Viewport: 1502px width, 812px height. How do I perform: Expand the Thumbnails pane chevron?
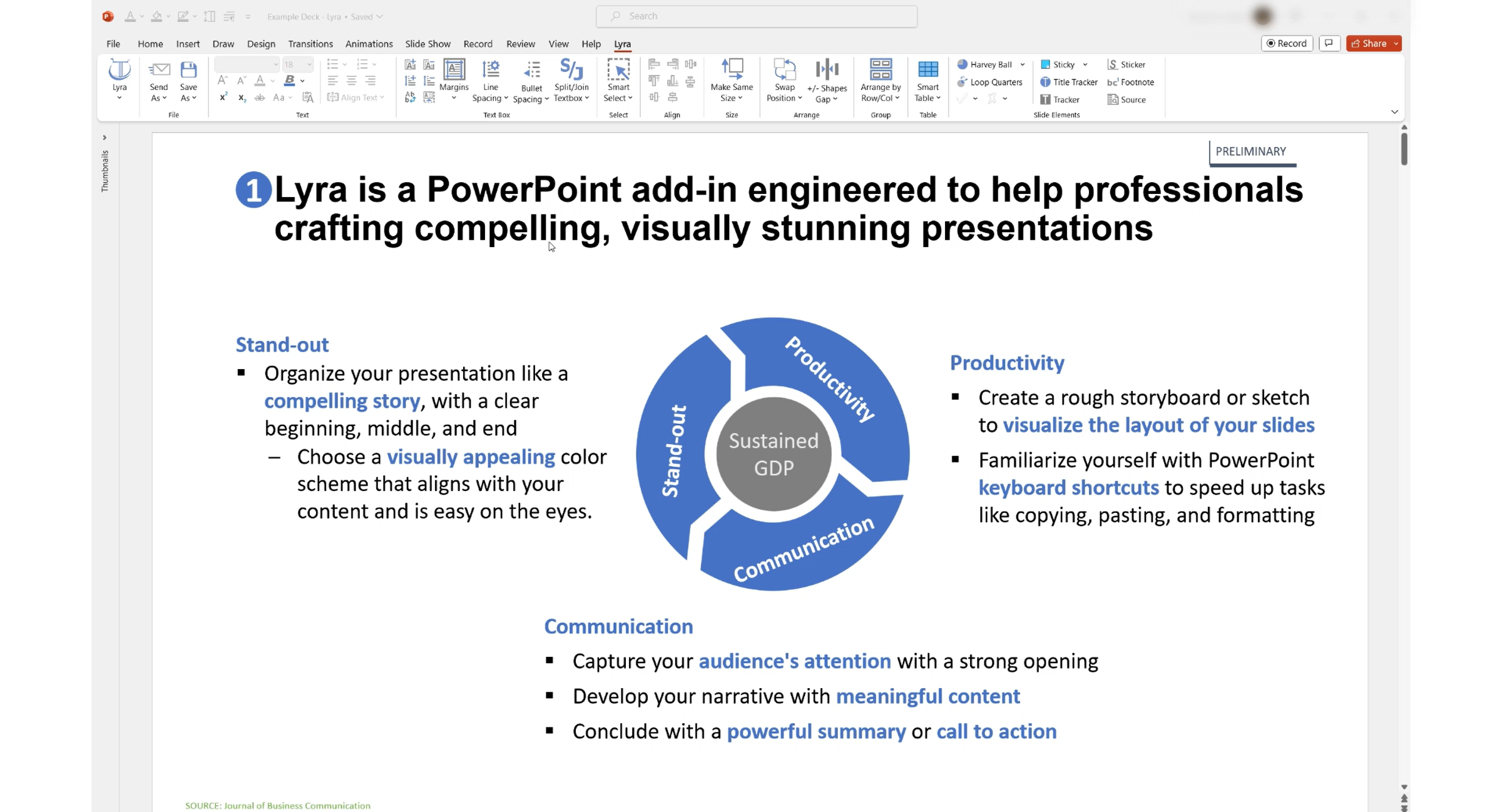click(x=105, y=138)
